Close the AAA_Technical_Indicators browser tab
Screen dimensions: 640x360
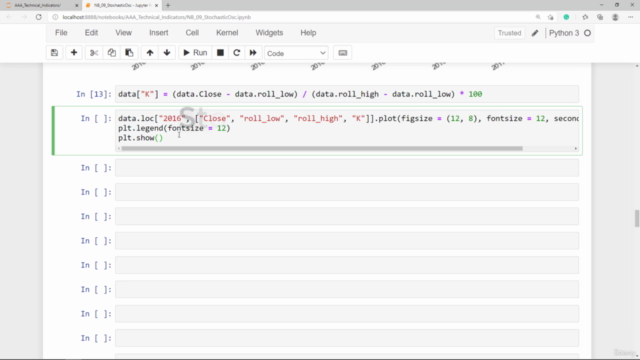(x=76, y=5)
